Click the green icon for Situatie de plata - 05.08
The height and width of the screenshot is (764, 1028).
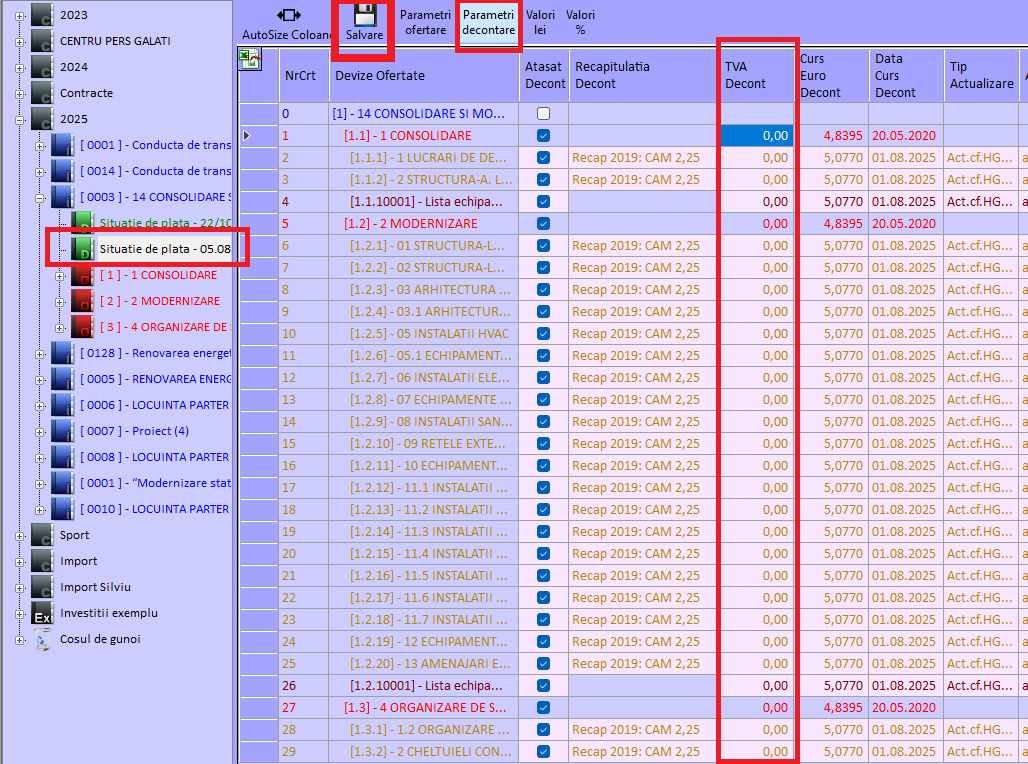click(x=82, y=248)
